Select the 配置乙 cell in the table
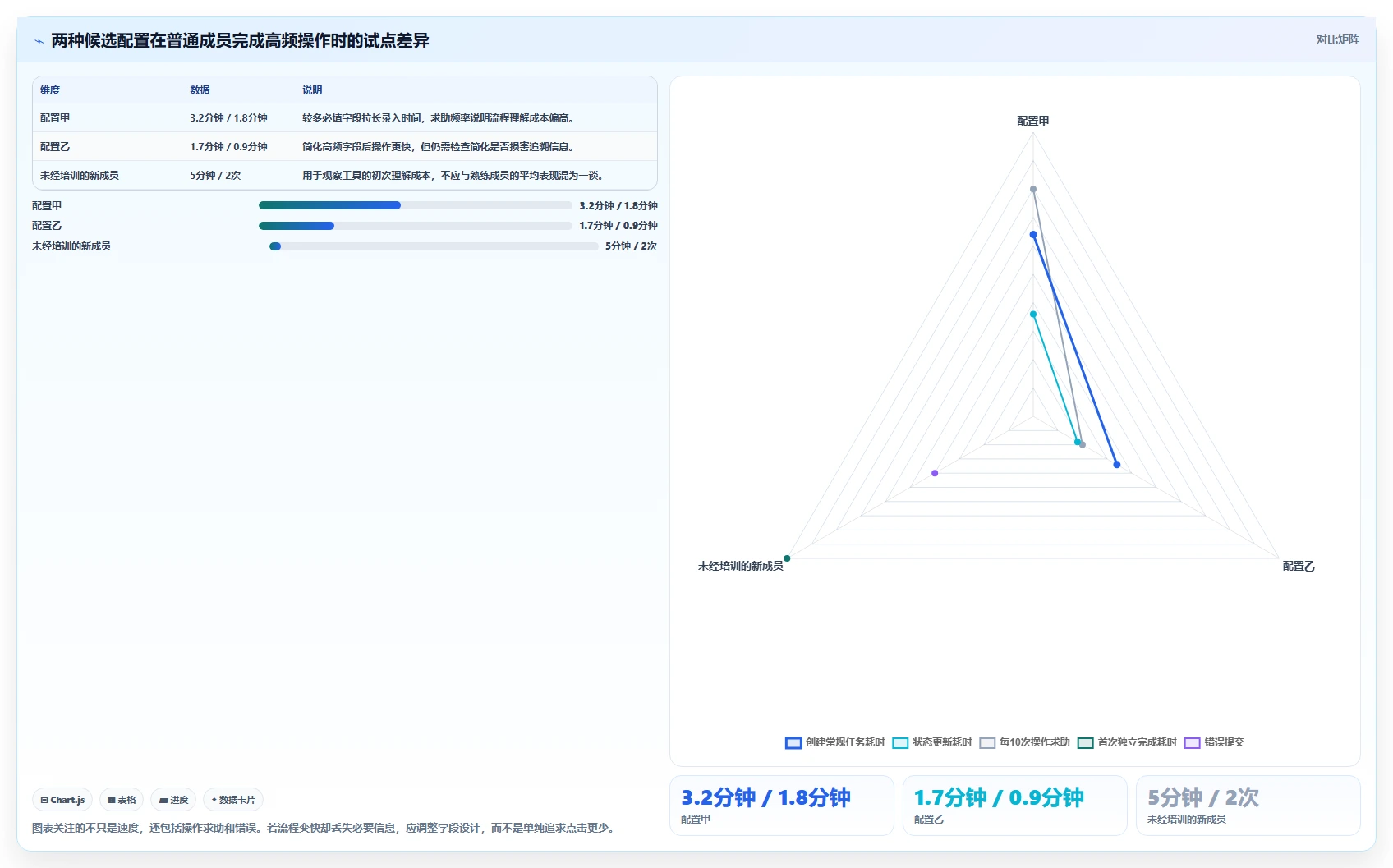 pos(55,147)
